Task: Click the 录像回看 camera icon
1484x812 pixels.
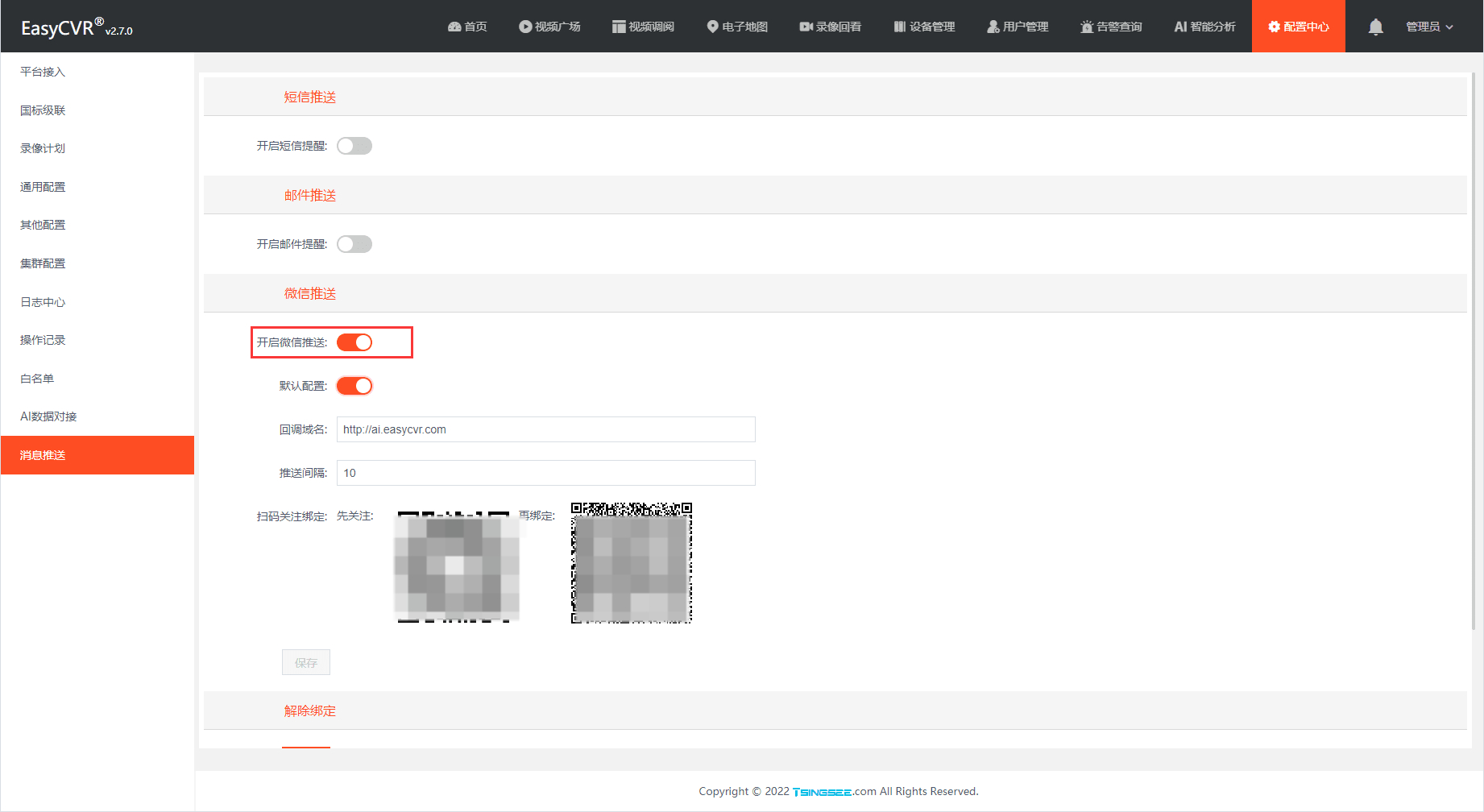Action: pyautogui.click(x=806, y=27)
